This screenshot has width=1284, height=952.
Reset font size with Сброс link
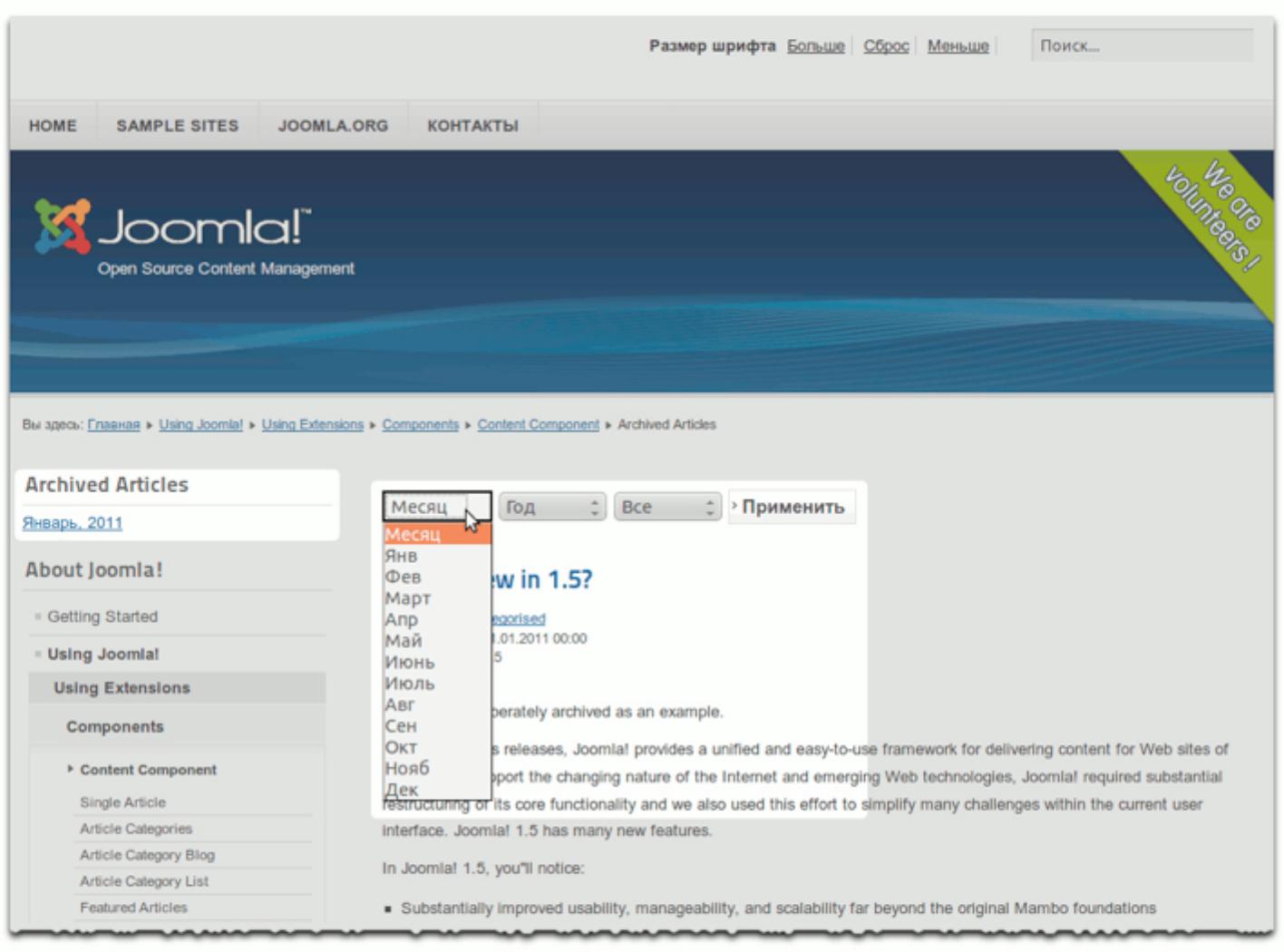(886, 46)
